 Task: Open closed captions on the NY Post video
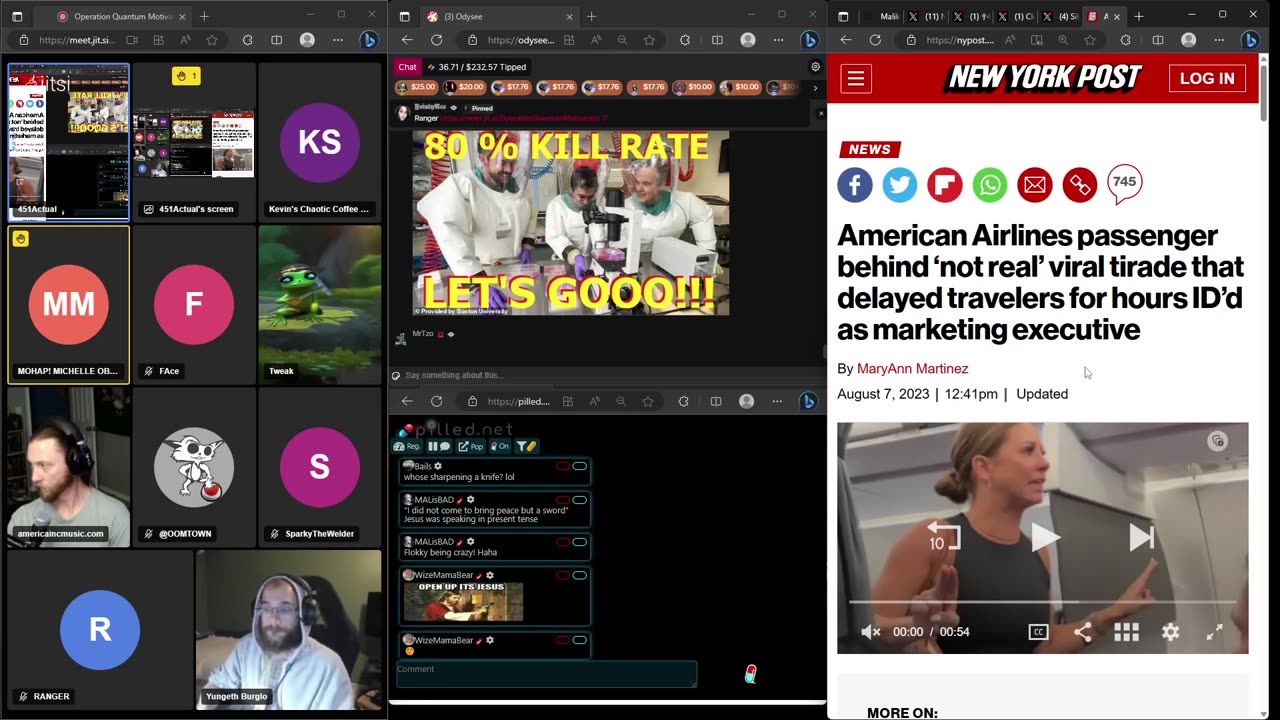pos(1038,632)
